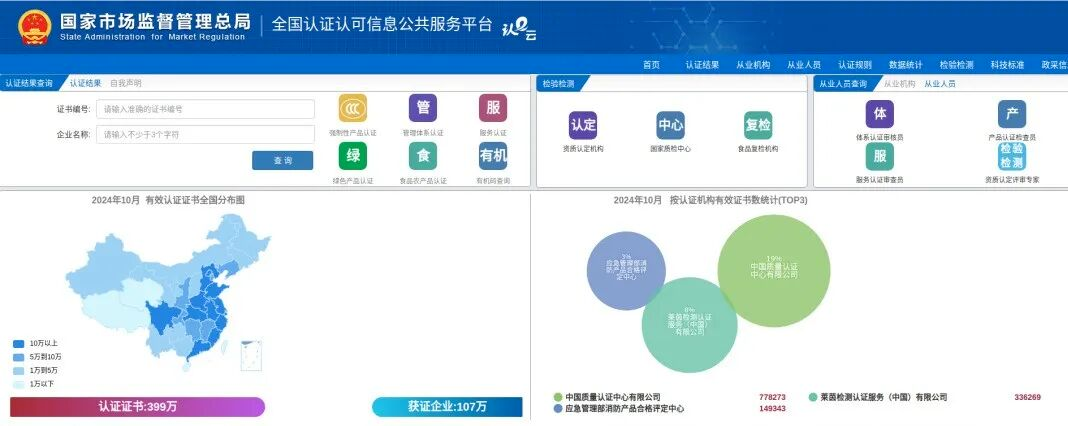Click the 产品认证检查员 icon
The width and height of the screenshot is (1068, 426).
click(x=1012, y=113)
